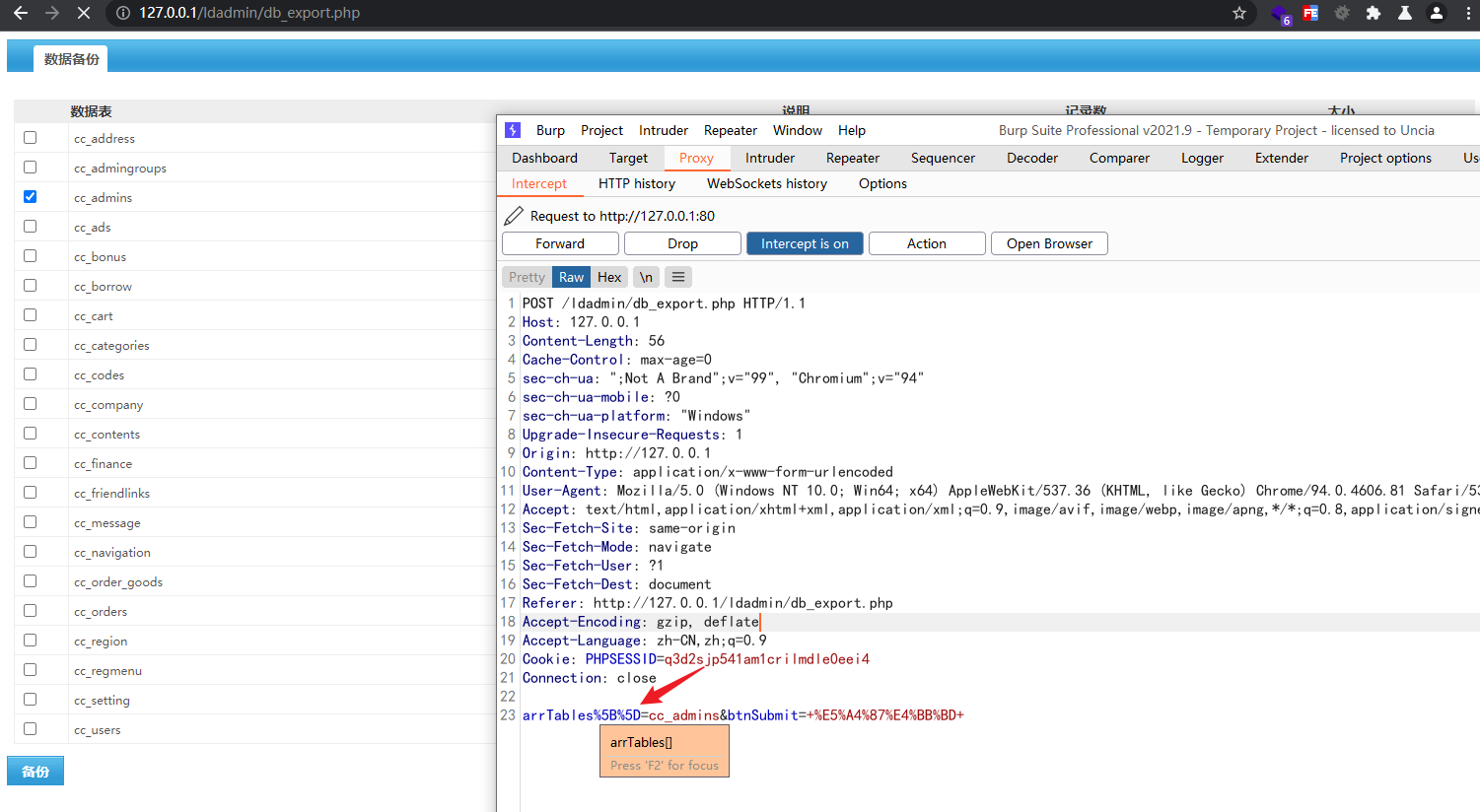View site information icon in address bar
Image resolution: width=1480 pixels, height=812 pixels.
pyautogui.click(x=123, y=13)
